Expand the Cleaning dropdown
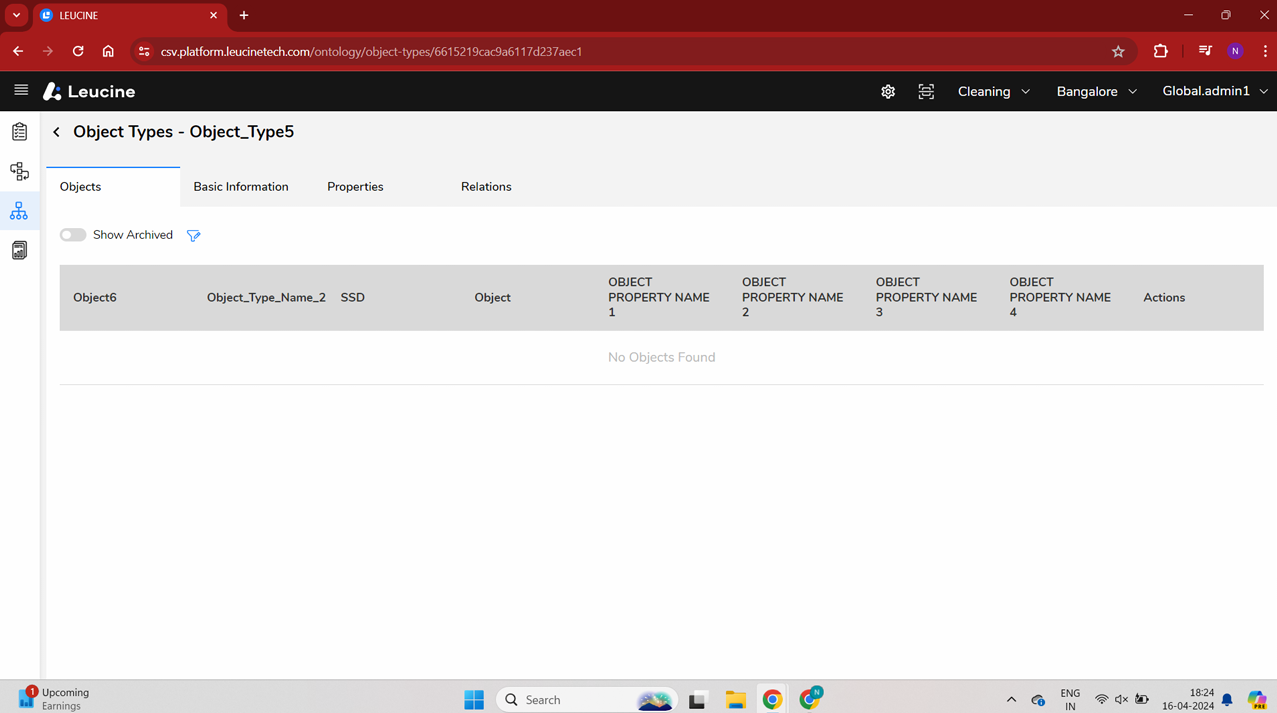1277x713 pixels. tap(993, 91)
